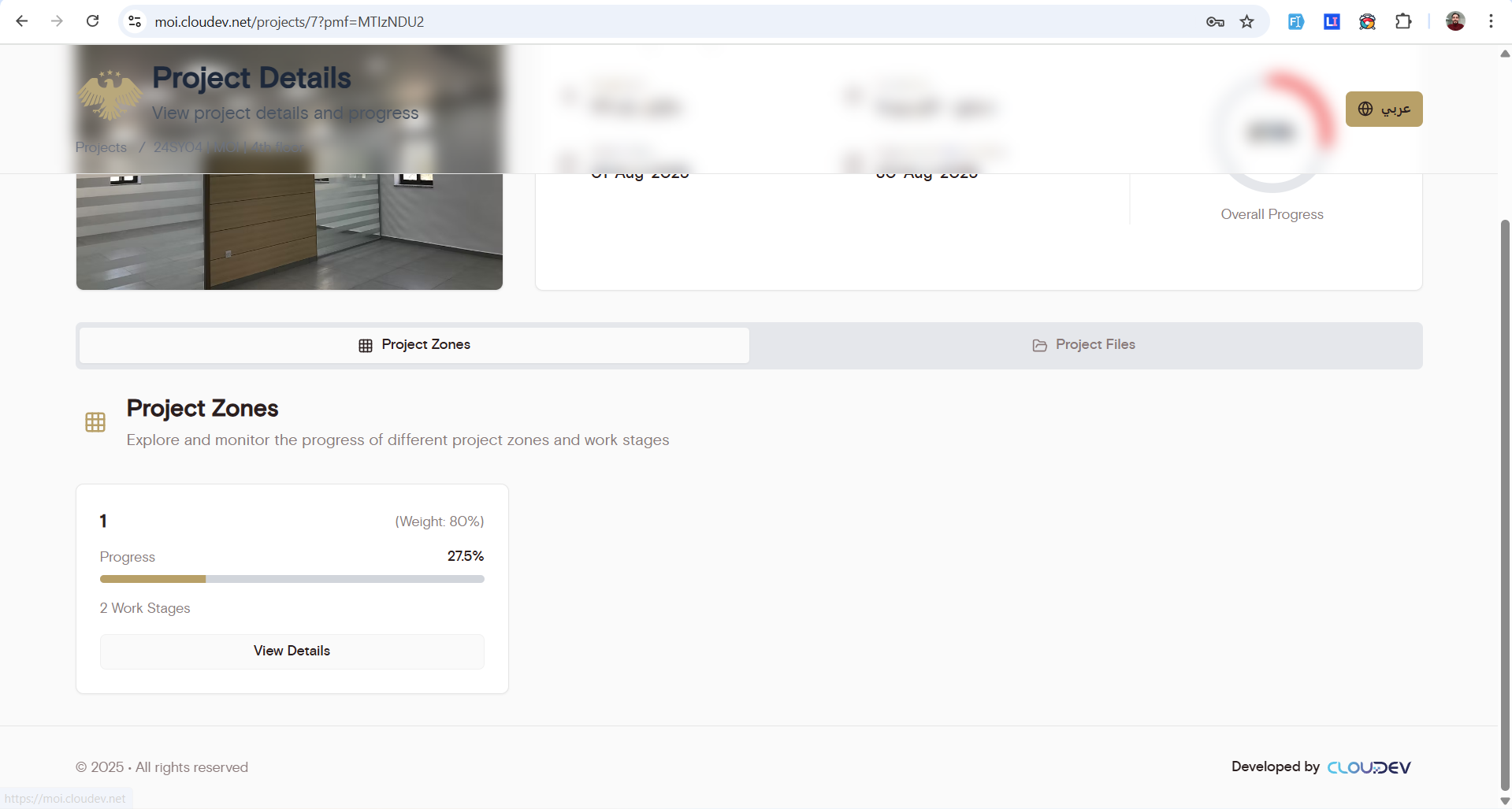Click the Project Zones grid heading icon
Image resolution: width=1512 pixels, height=809 pixels.
pos(95,422)
